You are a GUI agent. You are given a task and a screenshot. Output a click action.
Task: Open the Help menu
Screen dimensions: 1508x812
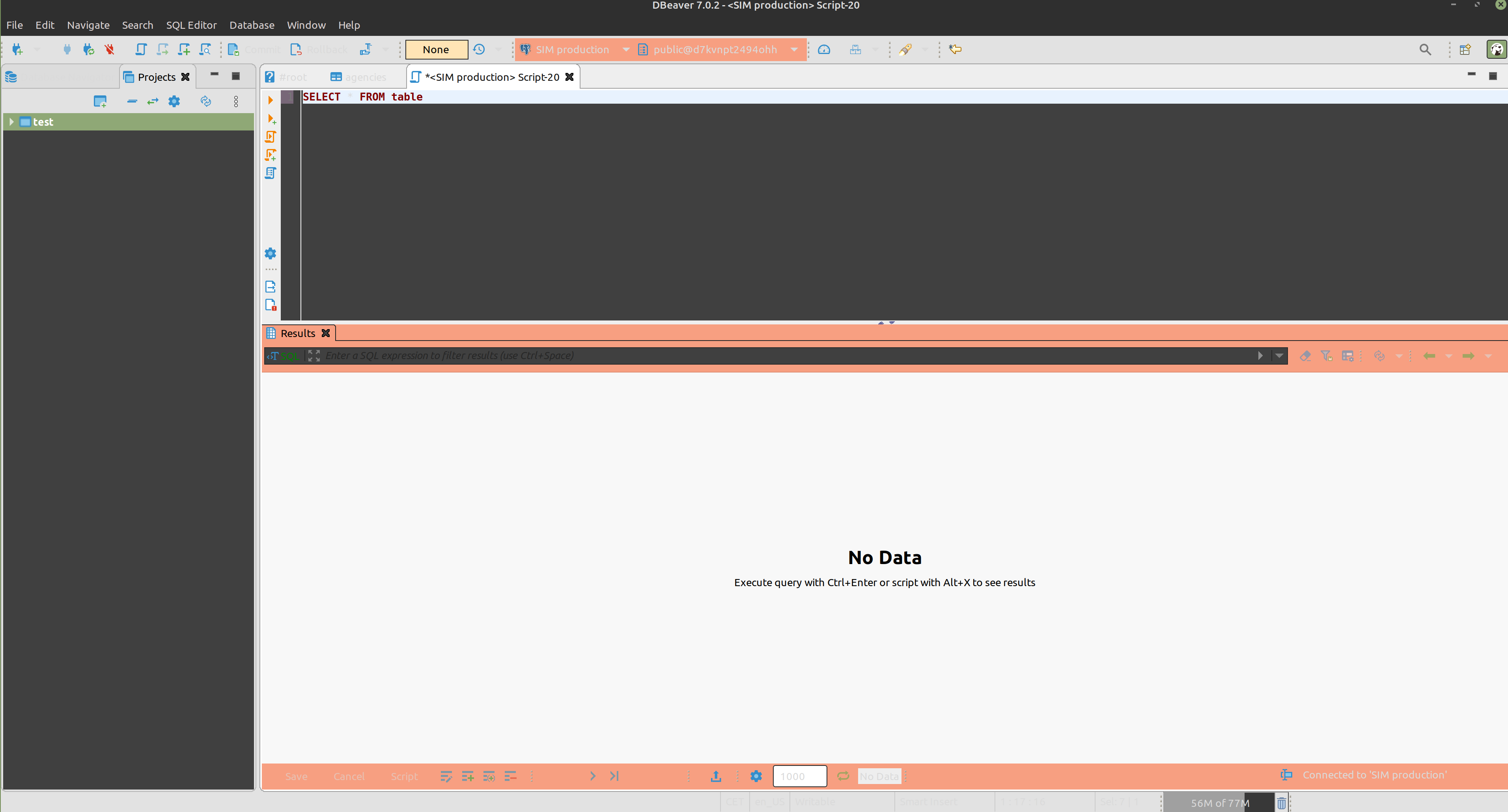click(x=349, y=25)
